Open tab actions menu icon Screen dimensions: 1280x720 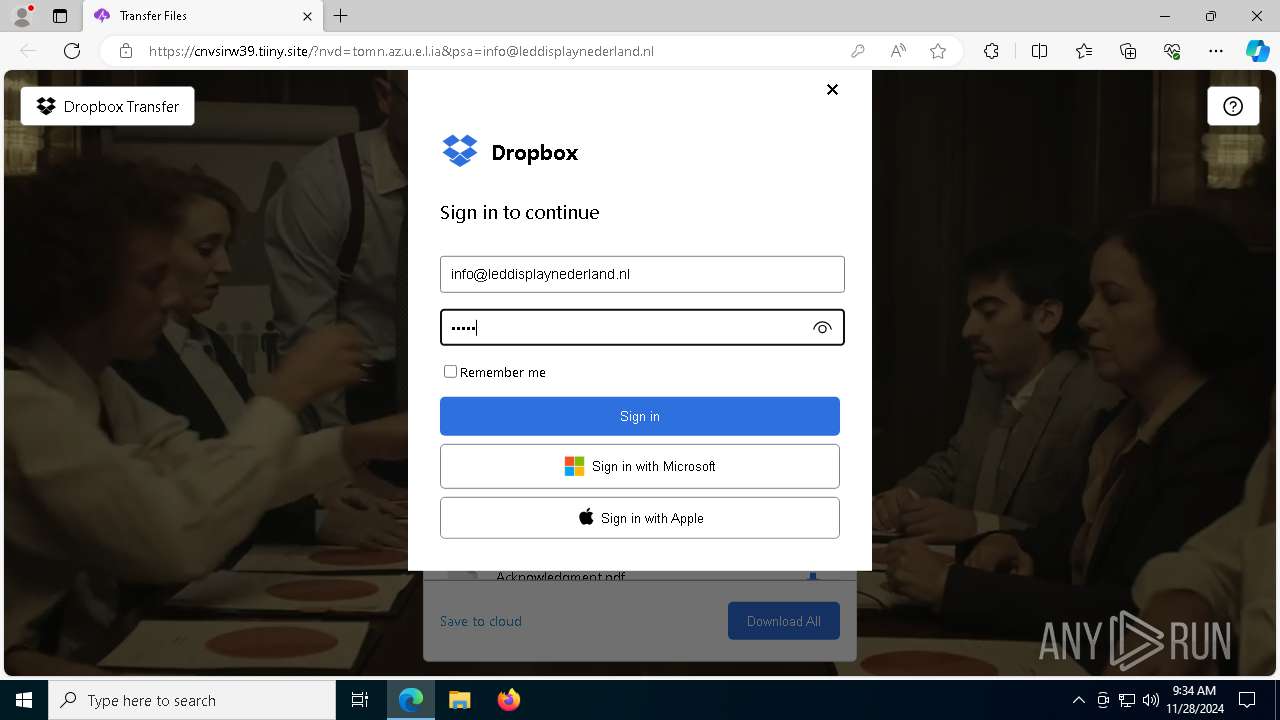pyautogui.click(x=60, y=16)
